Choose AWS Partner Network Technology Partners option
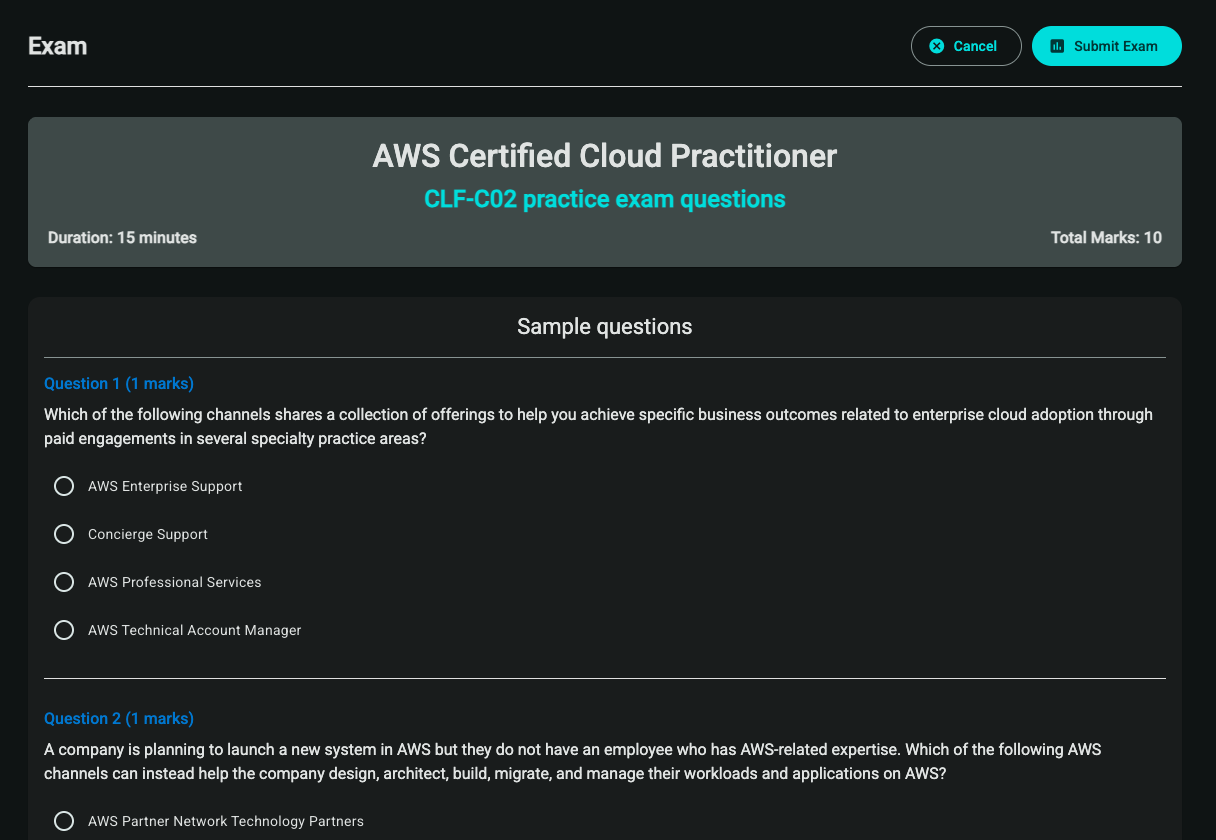 pos(64,821)
